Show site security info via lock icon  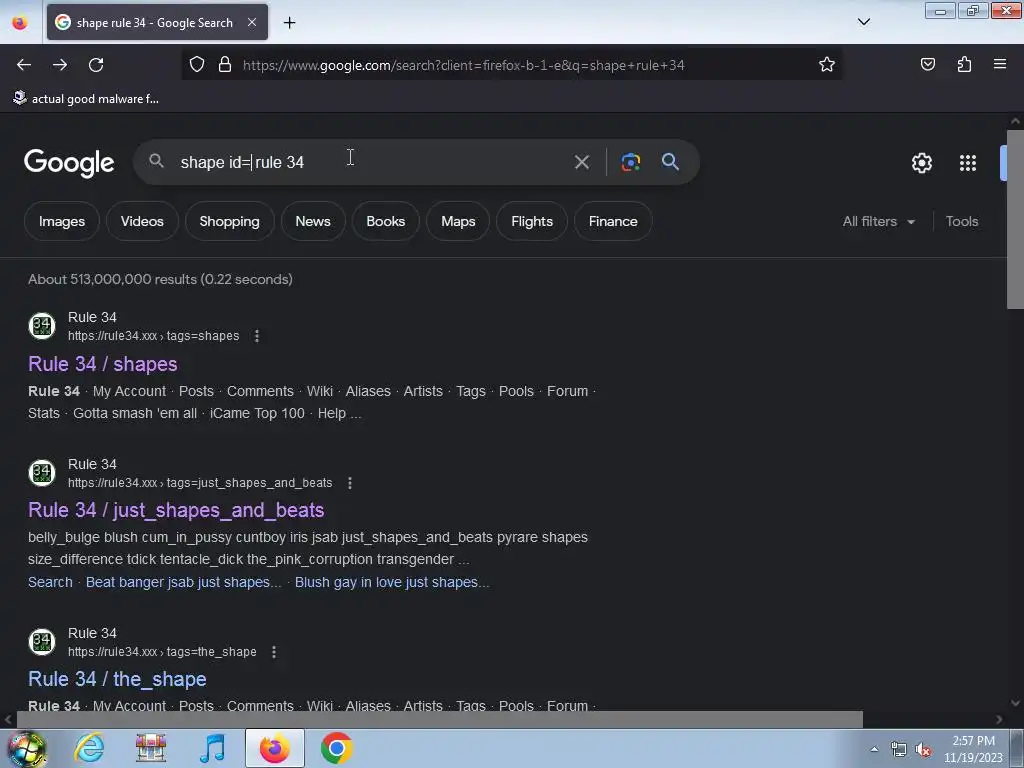tap(225, 65)
